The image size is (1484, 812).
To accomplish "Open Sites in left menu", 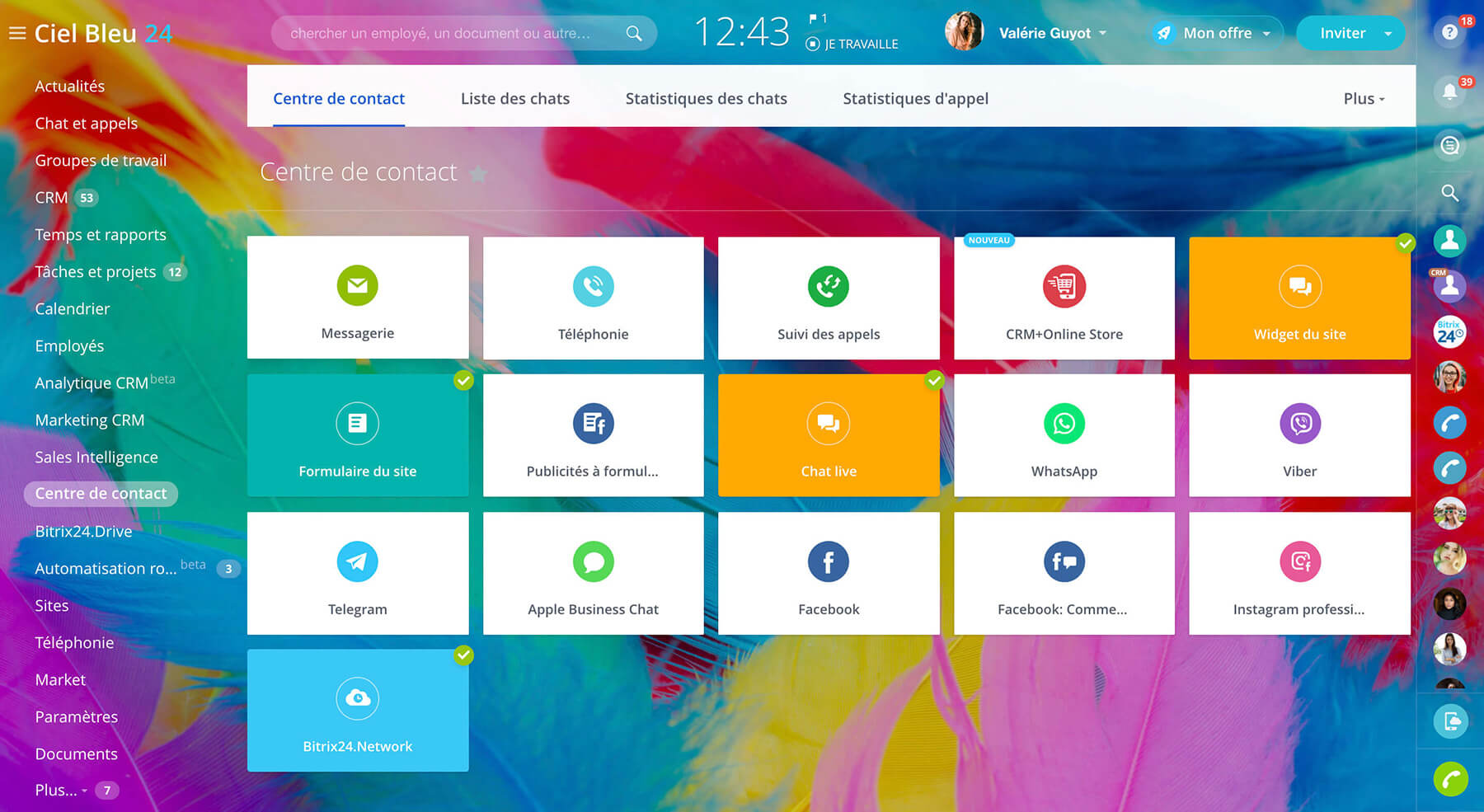I will pos(52,605).
